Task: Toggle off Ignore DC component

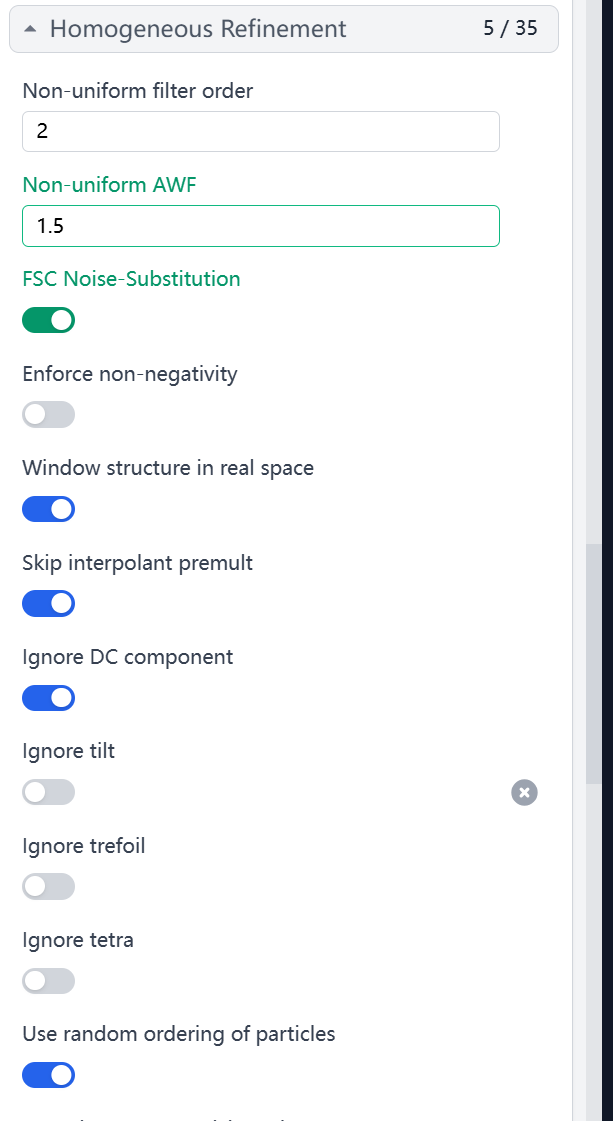Action: (x=49, y=698)
